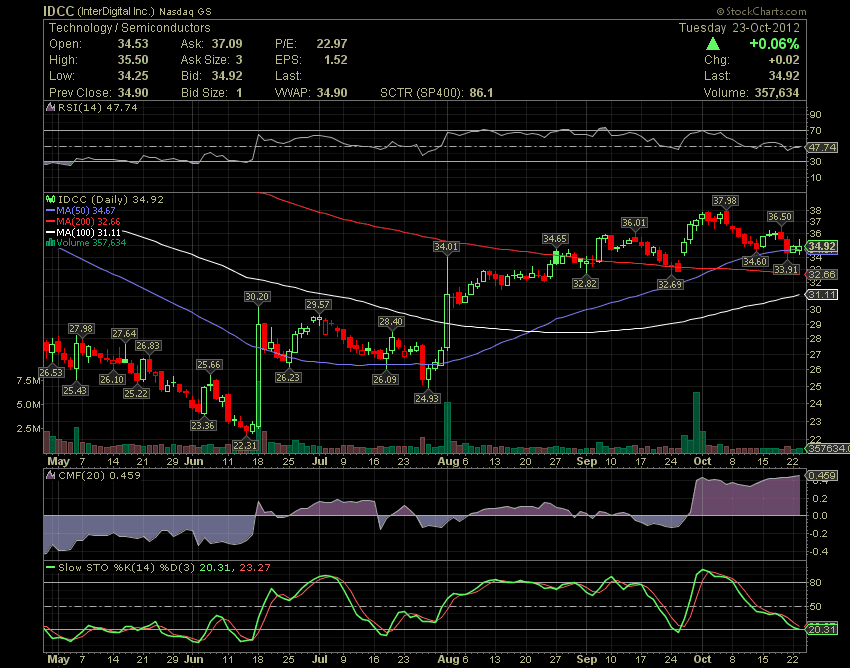Click the EPS value 1.52
Screen dimensions: 850x668
coord(336,60)
